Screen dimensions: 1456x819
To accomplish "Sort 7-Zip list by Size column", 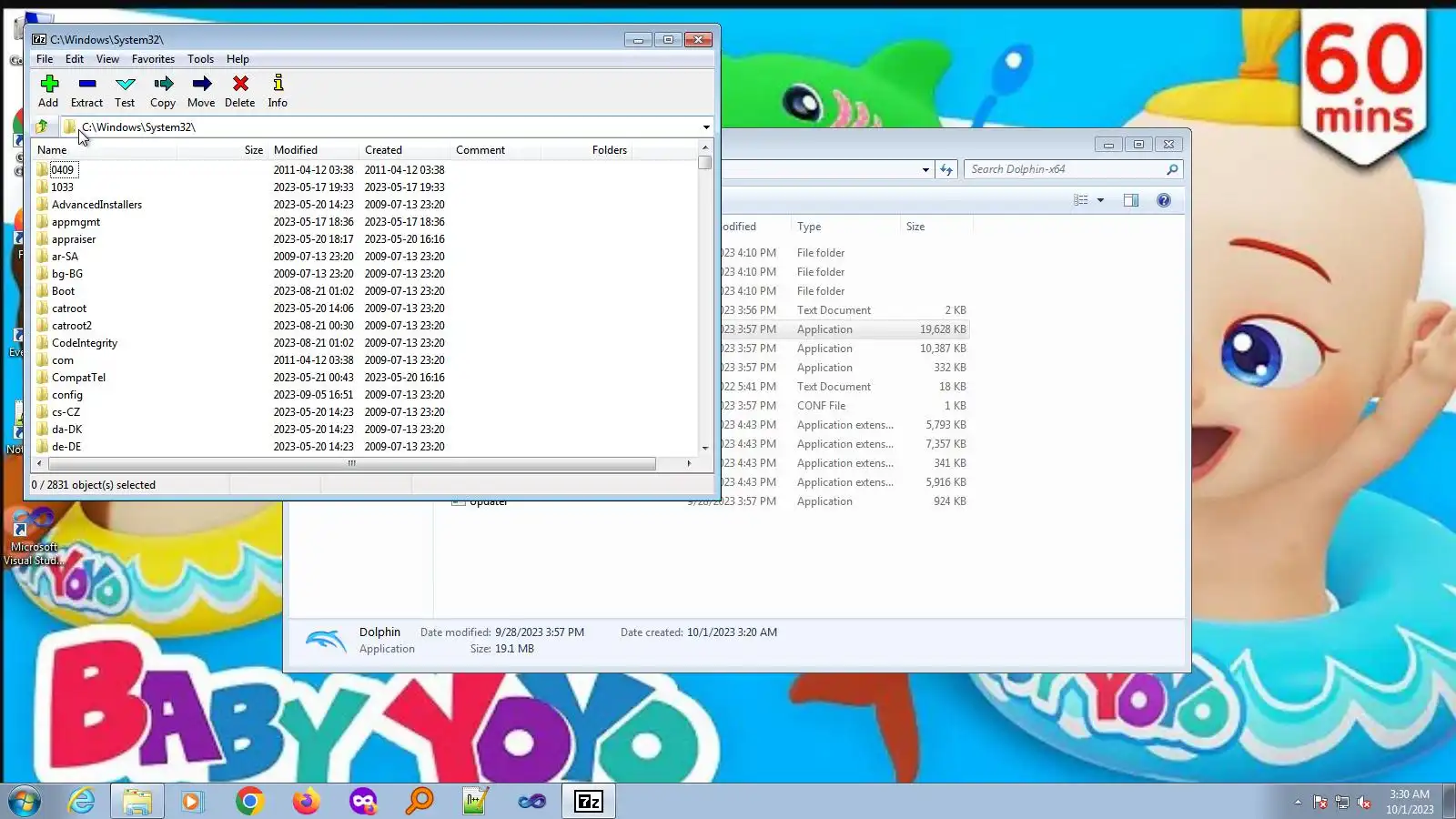I will click(x=222, y=150).
